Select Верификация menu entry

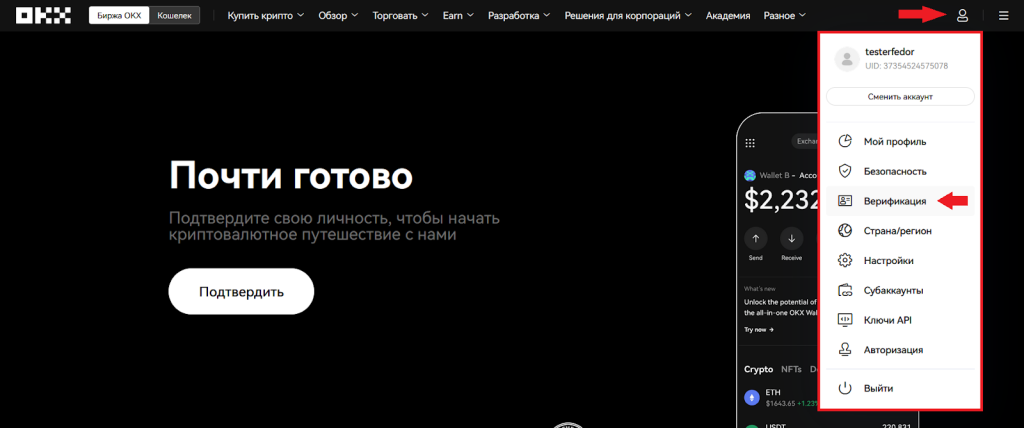pyautogui.click(x=900, y=201)
